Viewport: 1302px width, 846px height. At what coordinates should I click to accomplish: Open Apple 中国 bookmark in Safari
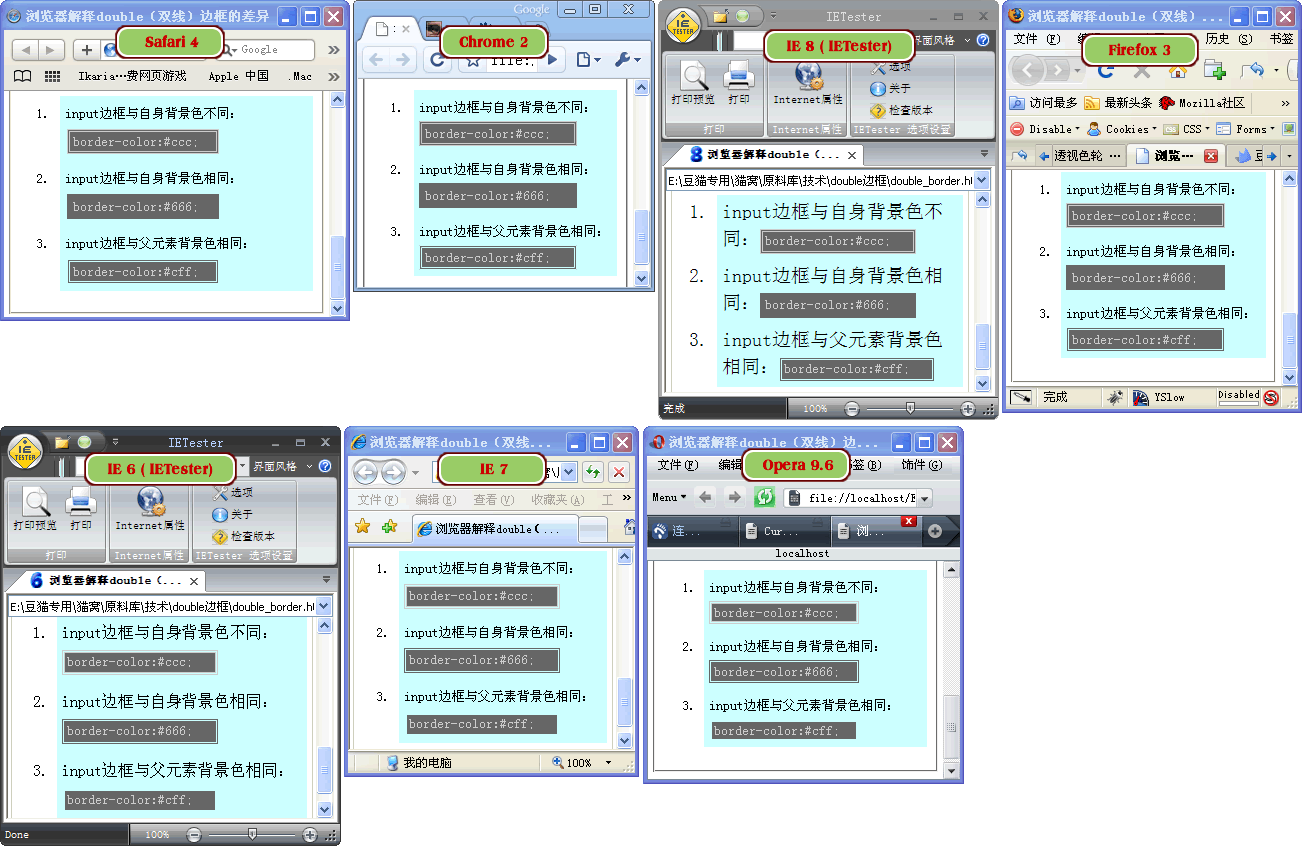pyautogui.click(x=238, y=76)
